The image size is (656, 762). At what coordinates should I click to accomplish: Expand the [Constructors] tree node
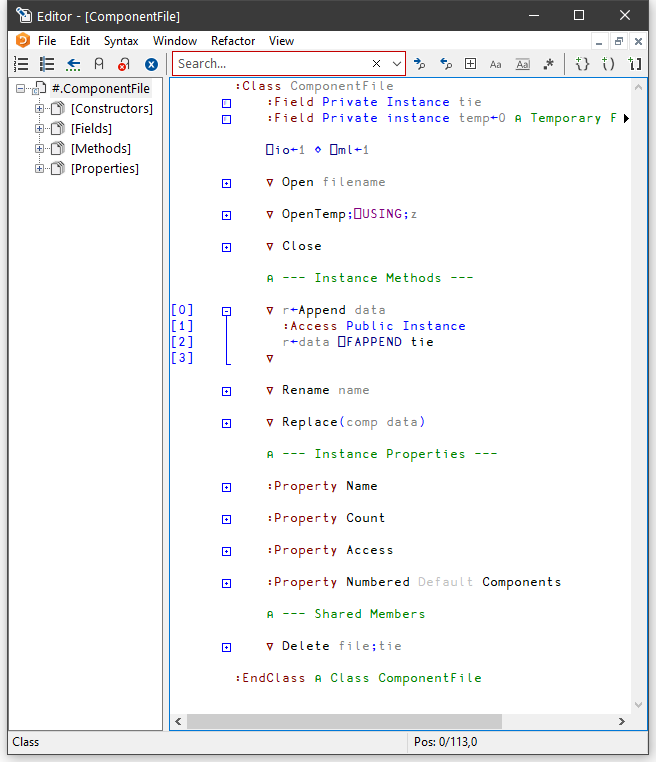(x=40, y=109)
